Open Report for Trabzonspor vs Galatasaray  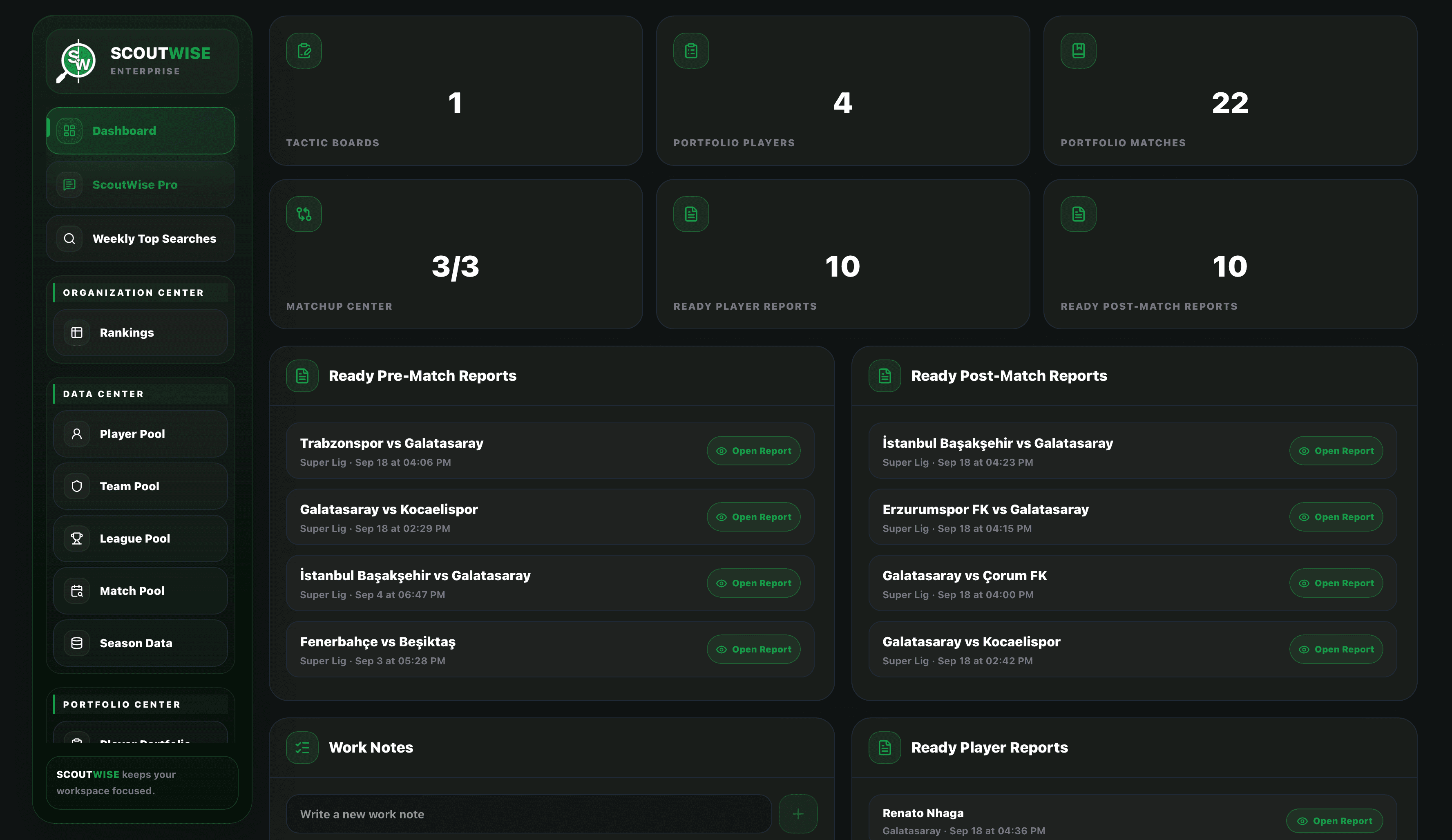pos(754,451)
